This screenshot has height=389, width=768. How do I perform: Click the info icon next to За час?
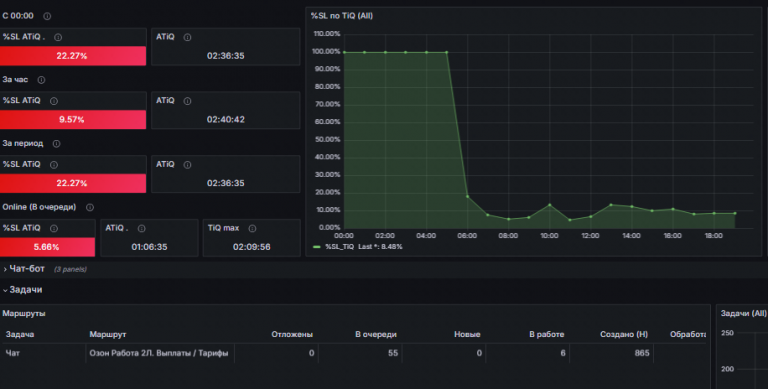(x=41, y=80)
